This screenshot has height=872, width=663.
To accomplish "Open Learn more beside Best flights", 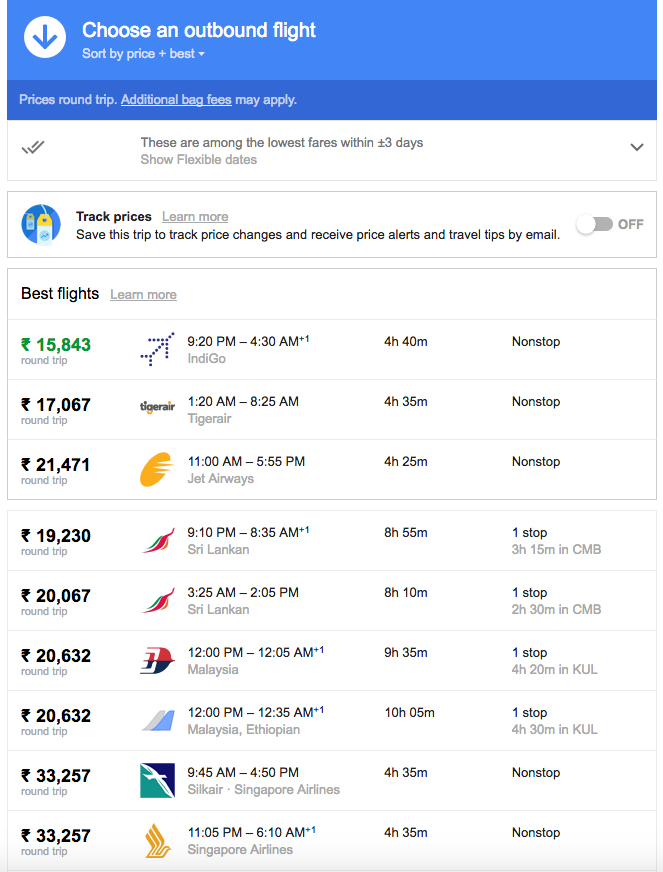I will [x=144, y=295].
